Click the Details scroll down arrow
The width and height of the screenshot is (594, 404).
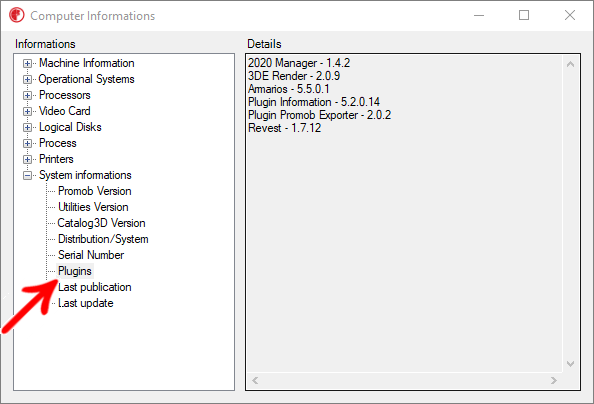pos(571,364)
